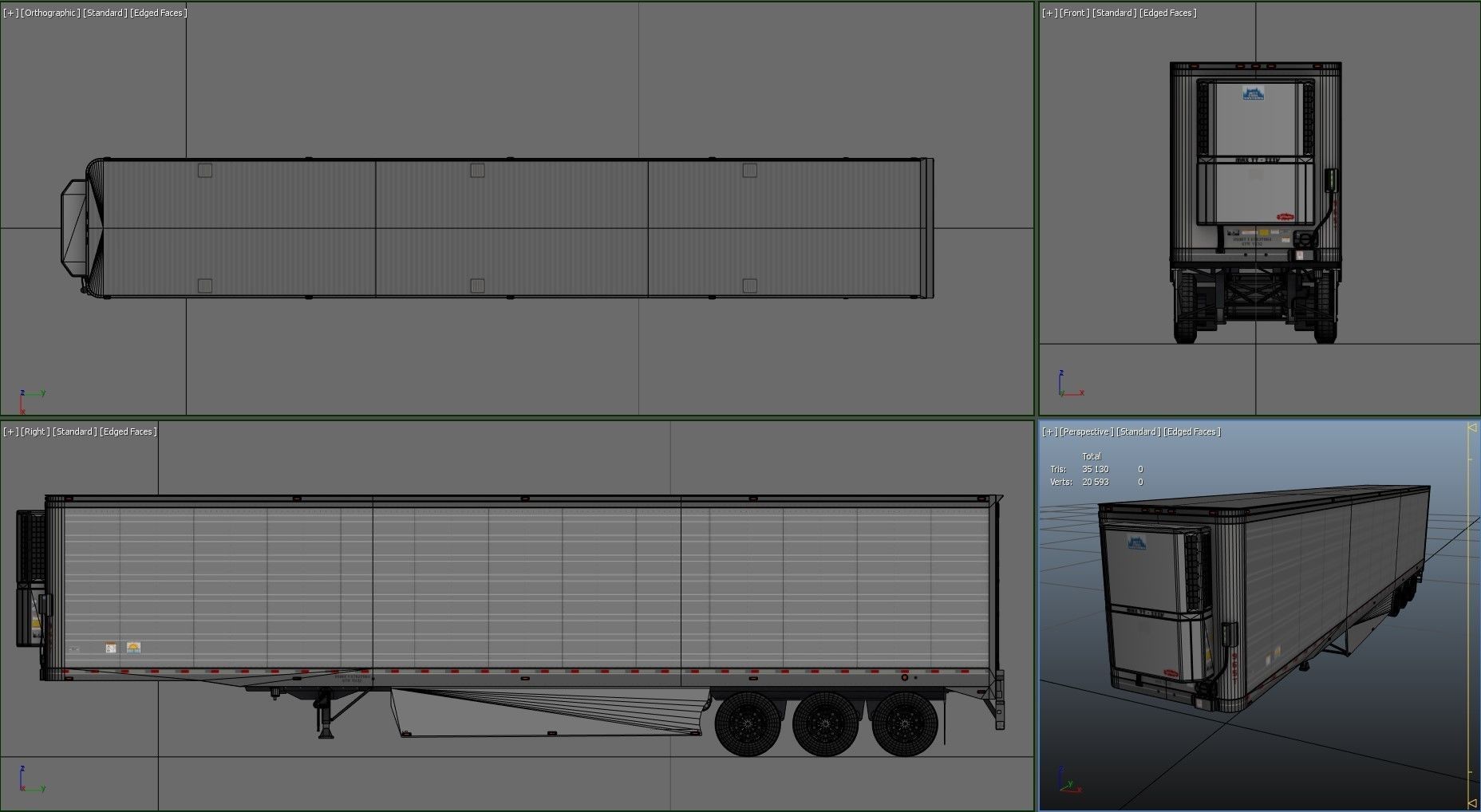
Task: Click the Total statistics column header
Action: pos(1091,456)
